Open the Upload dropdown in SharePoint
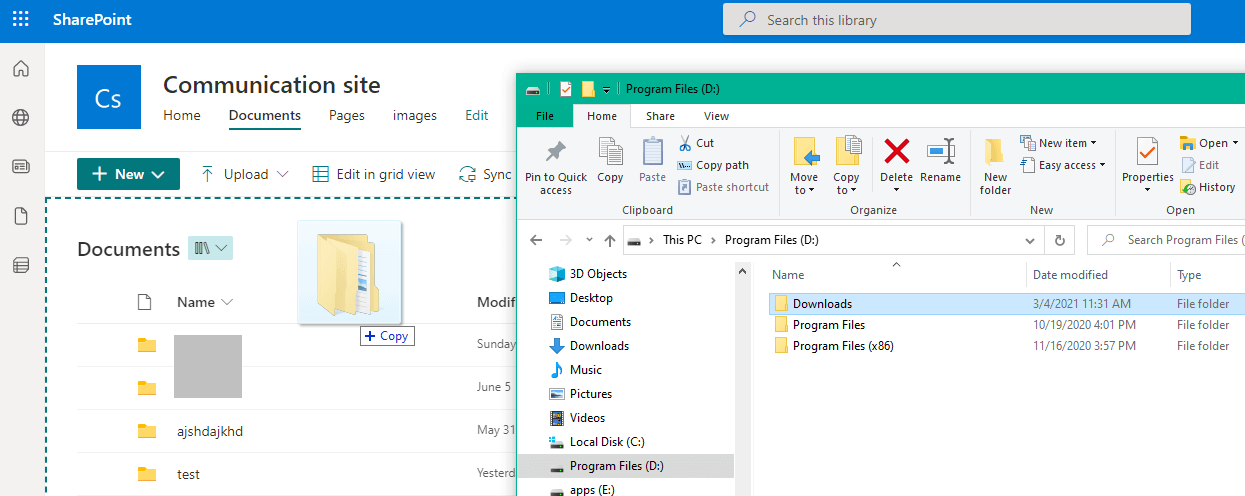The width and height of the screenshot is (1245, 496). pyautogui.click(x=245, y=174)
